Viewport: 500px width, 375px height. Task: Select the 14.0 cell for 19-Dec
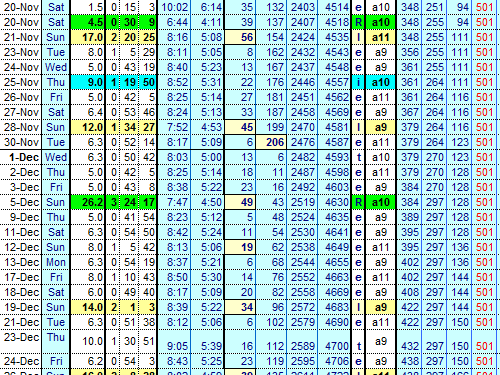click(x=87, y=307)
